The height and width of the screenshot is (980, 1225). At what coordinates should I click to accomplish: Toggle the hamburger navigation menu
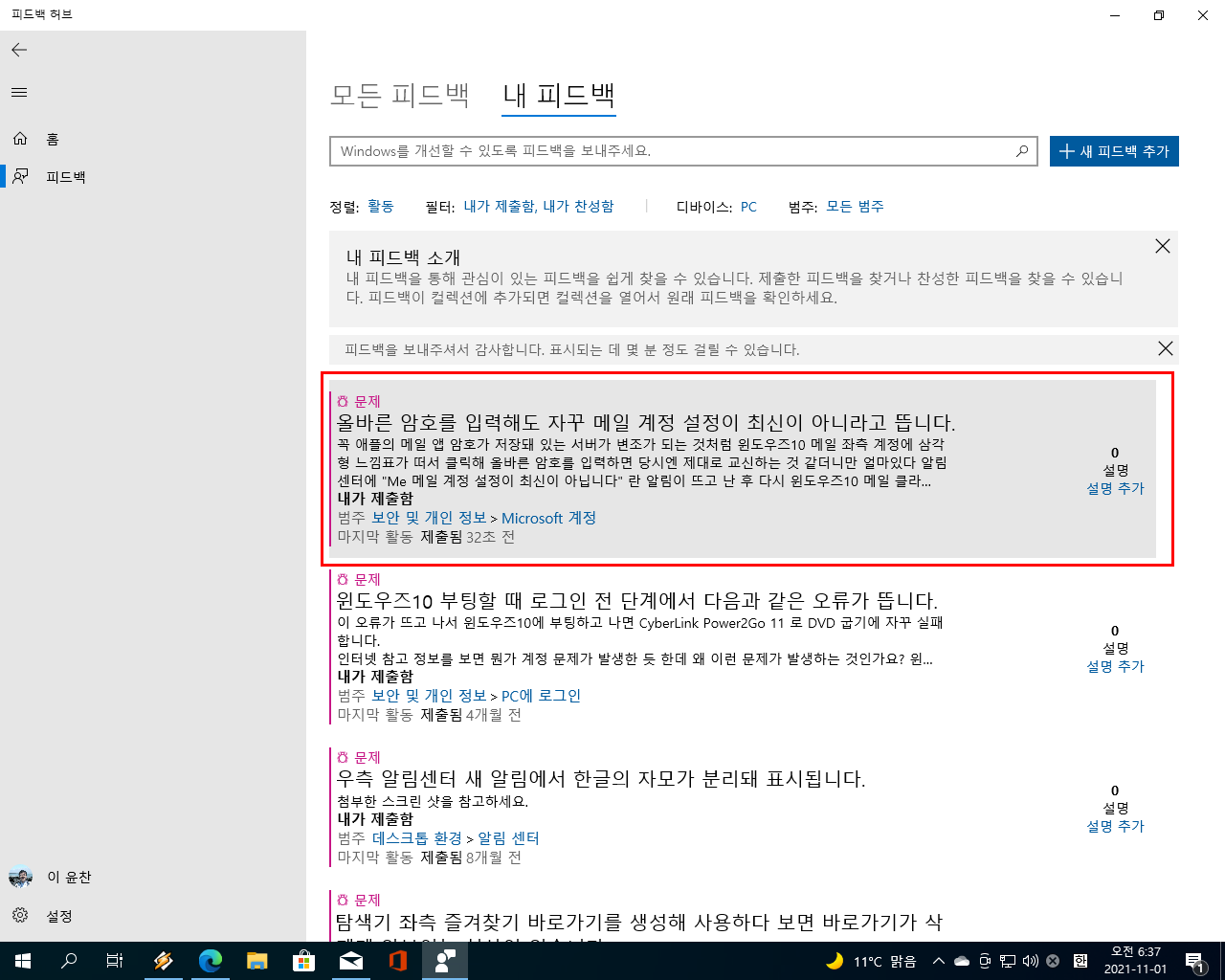pos(19,93)
